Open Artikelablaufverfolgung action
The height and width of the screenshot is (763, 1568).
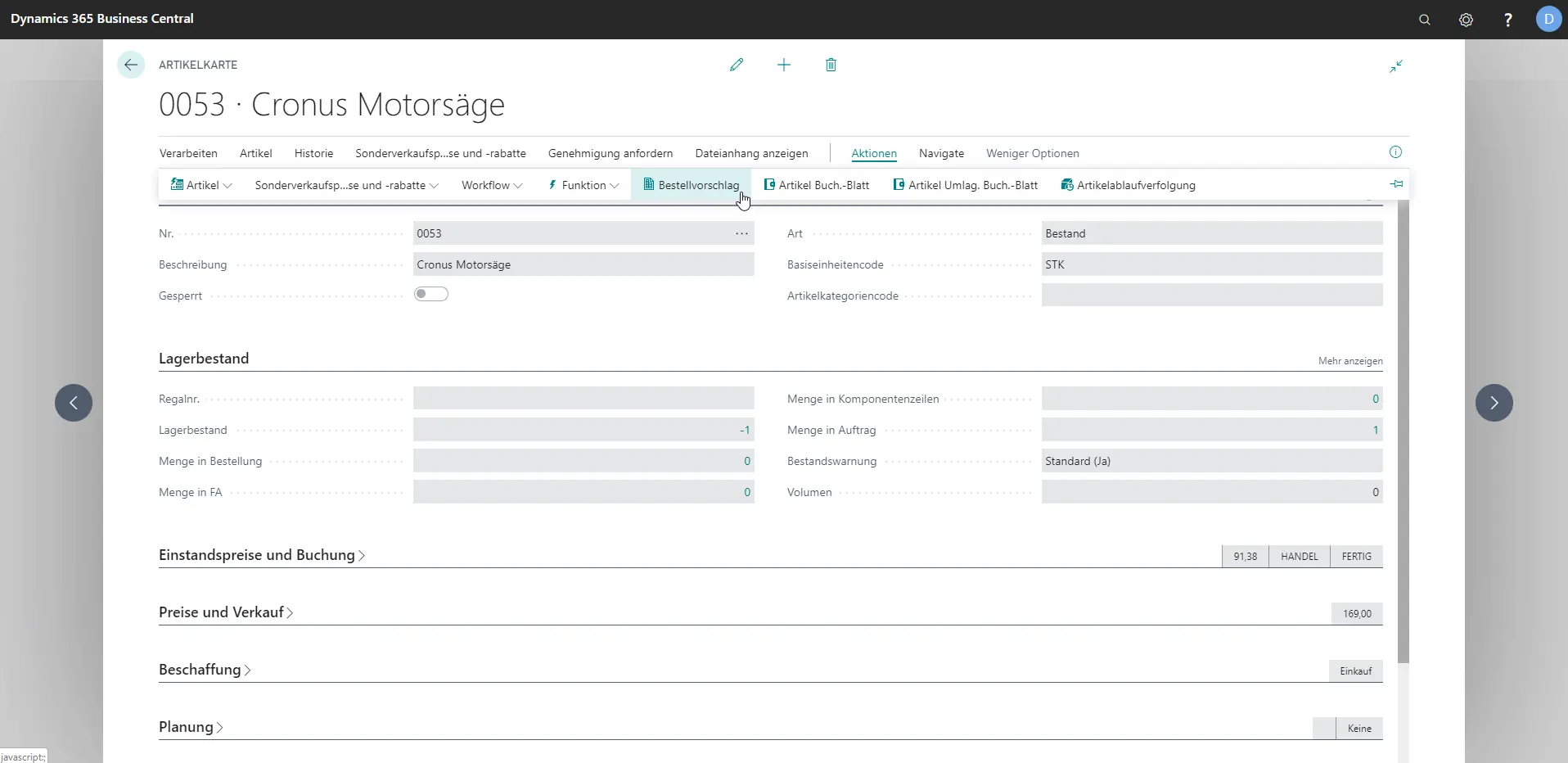[x=1128, y=185]
